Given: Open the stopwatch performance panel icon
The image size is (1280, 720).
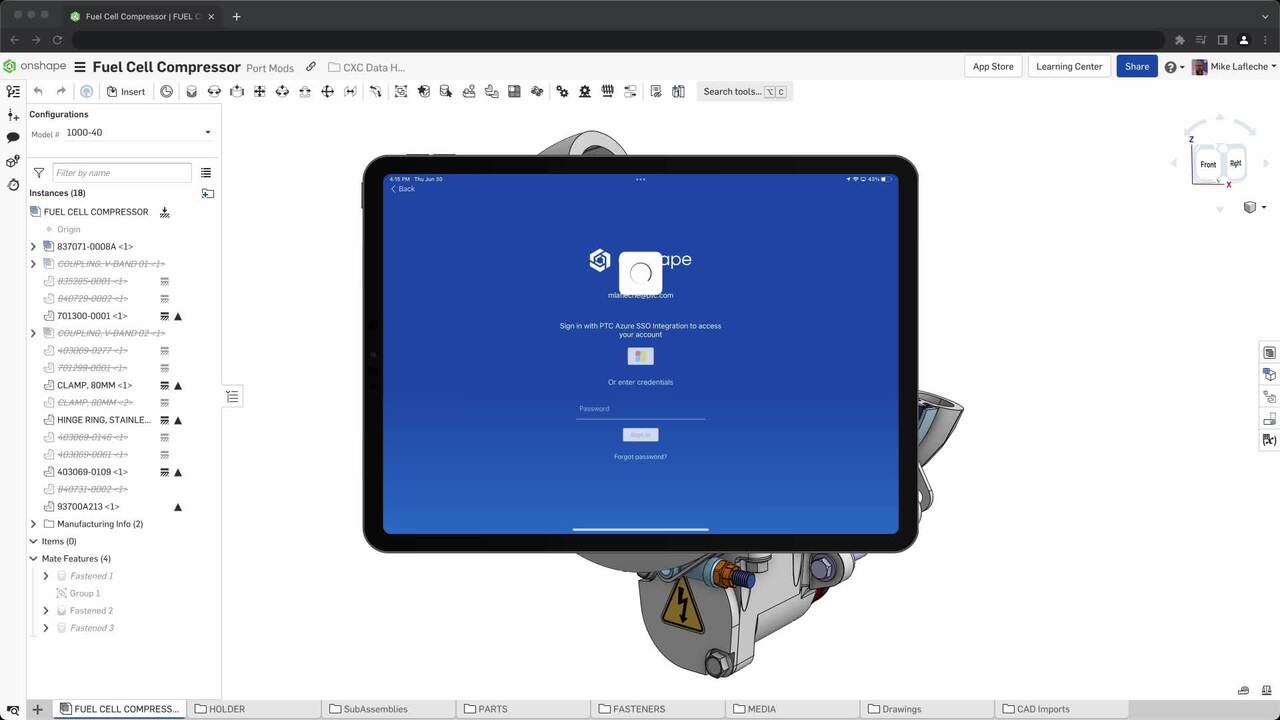Looking at the screenshot, I should point(13,185).
